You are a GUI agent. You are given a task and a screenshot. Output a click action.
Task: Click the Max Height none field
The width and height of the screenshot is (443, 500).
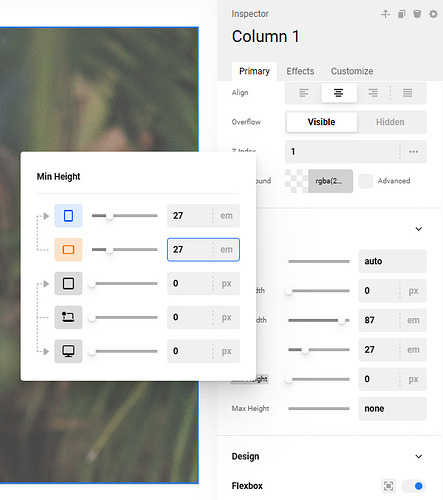coord(392,408)
